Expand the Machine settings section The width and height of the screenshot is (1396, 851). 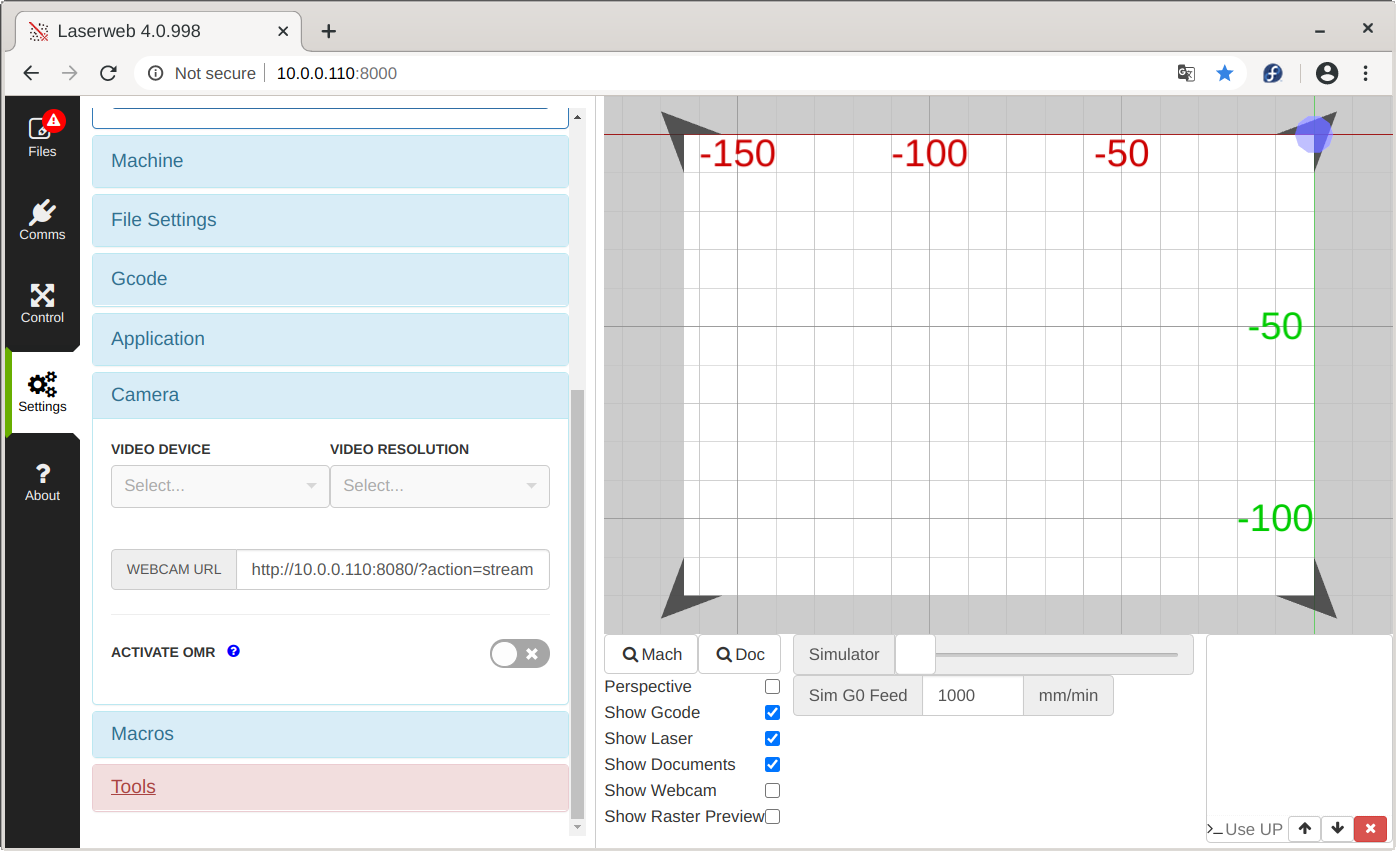point(330,161)
